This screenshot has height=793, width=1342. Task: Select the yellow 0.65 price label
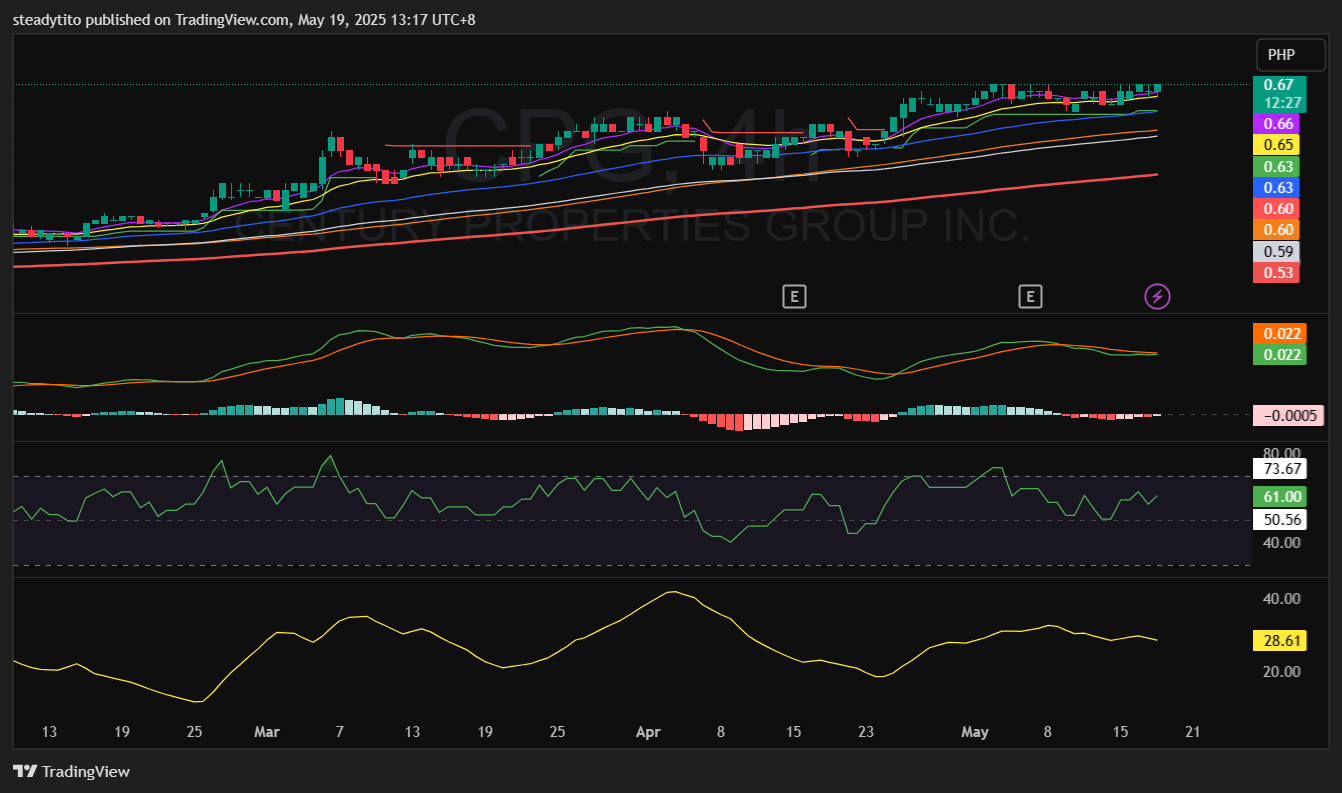[x=1276, y=144]
